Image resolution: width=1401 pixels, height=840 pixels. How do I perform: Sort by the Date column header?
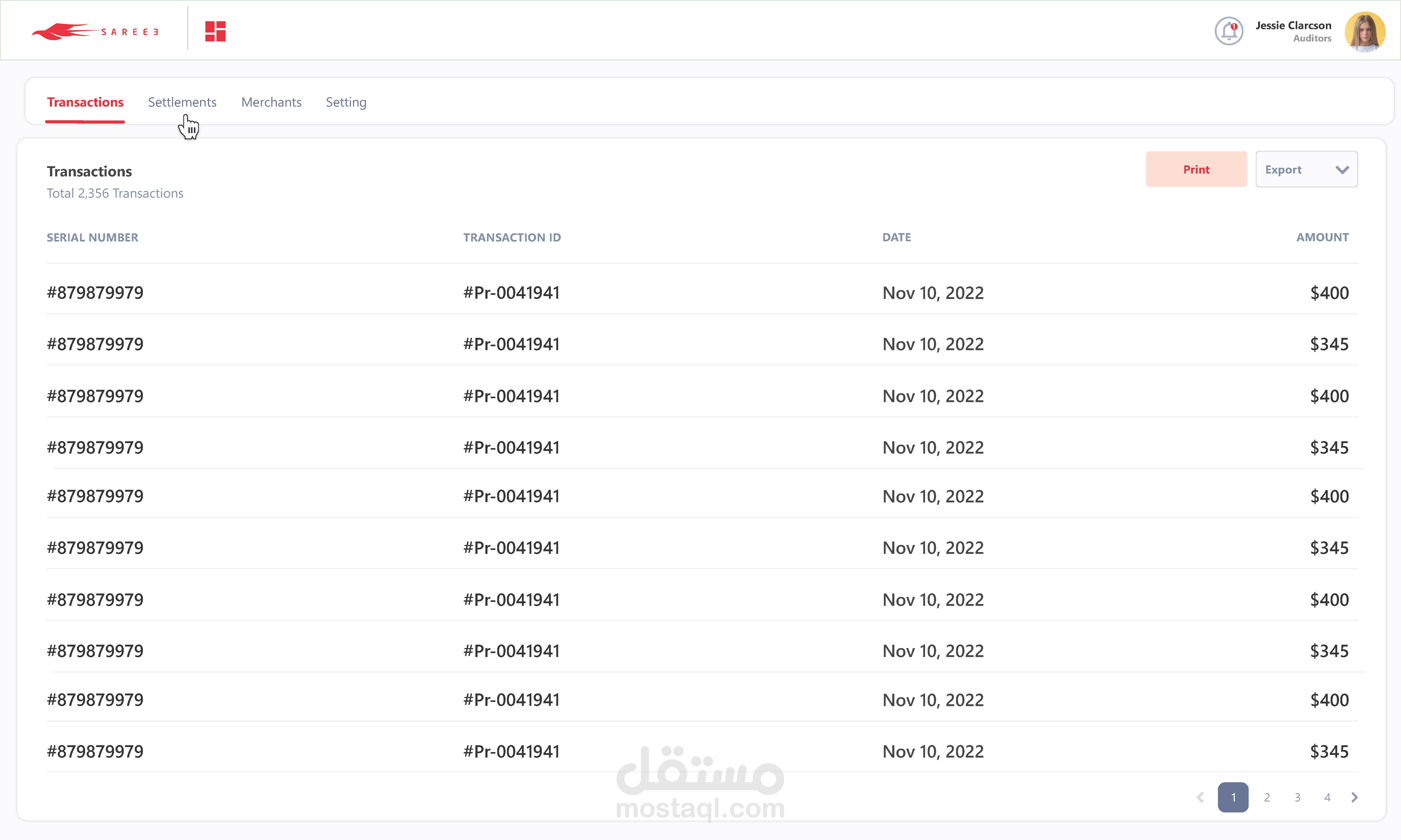pyautogui.click(x=896, y=237)
